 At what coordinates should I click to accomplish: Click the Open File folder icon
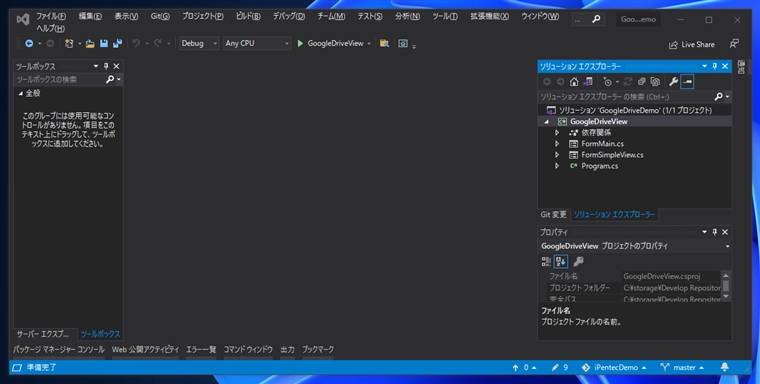click(90, 44)
